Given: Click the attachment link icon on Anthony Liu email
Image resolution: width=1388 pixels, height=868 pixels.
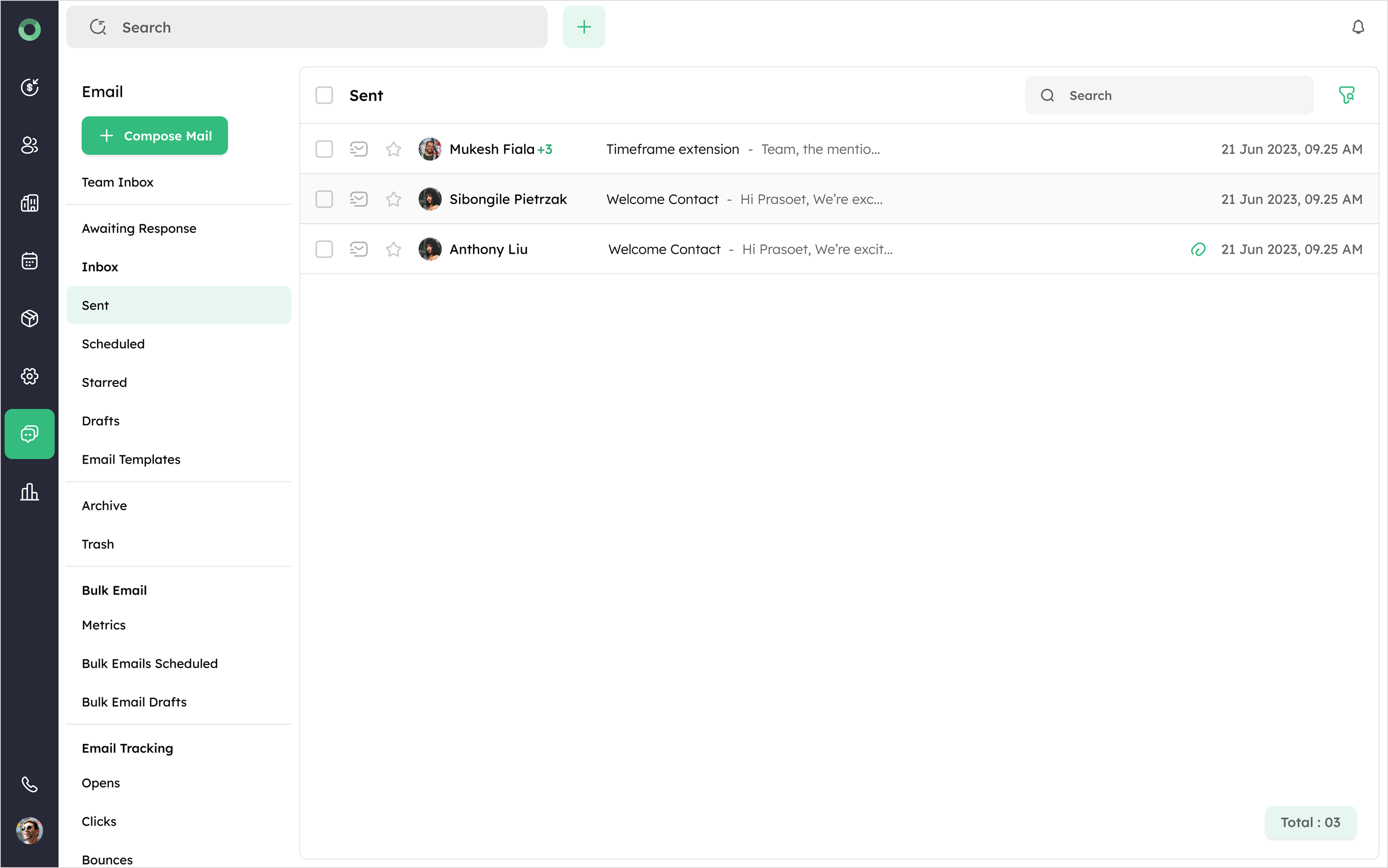Looking at the screenshot, I should click(1198, 249).
